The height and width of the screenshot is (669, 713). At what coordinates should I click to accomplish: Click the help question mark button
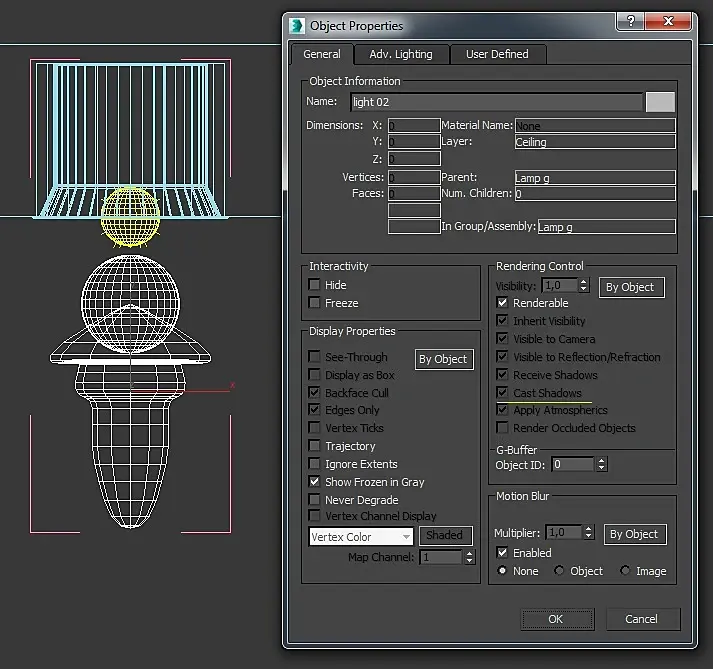630,21
